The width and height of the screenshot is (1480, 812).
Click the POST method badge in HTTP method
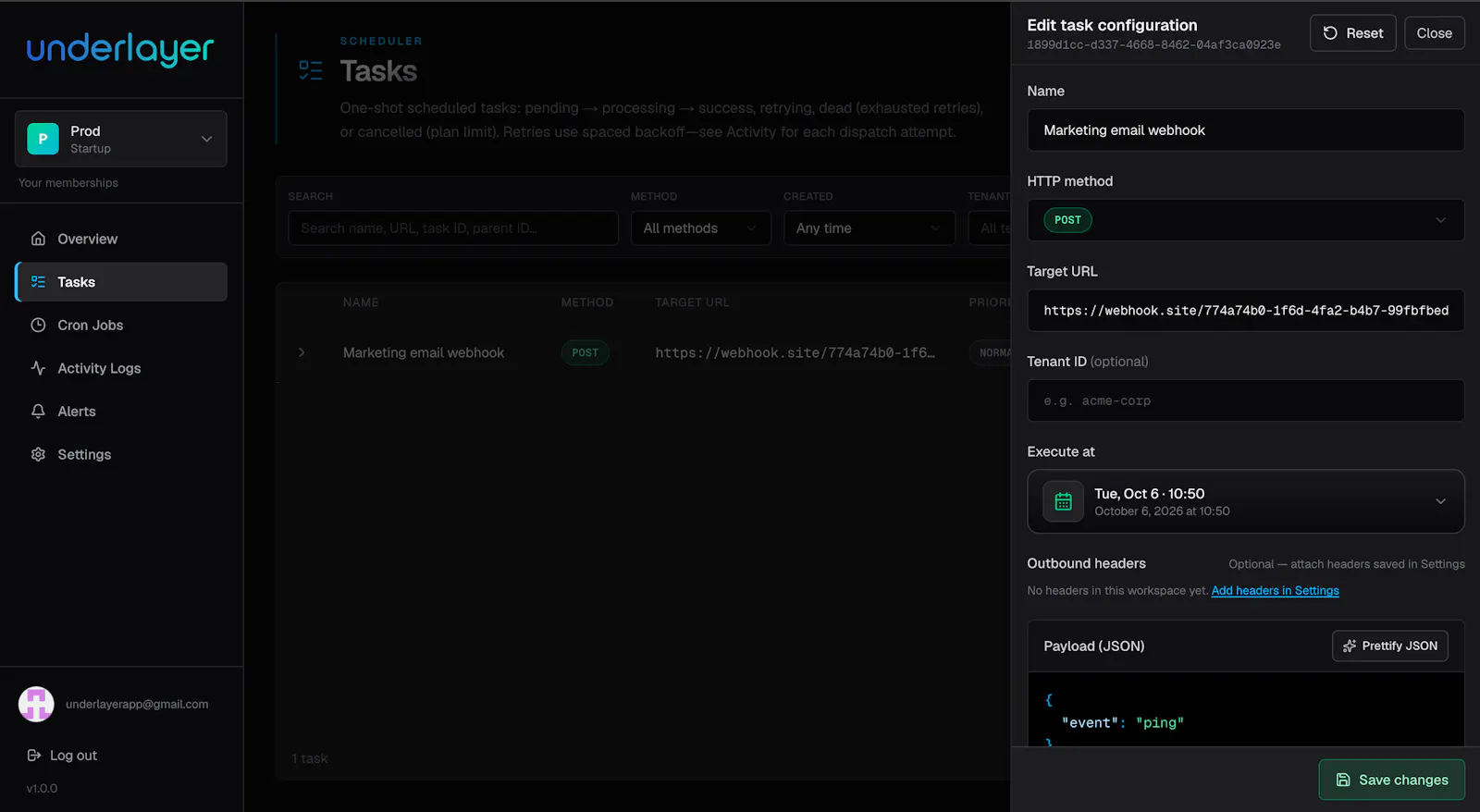point(1067,220)
